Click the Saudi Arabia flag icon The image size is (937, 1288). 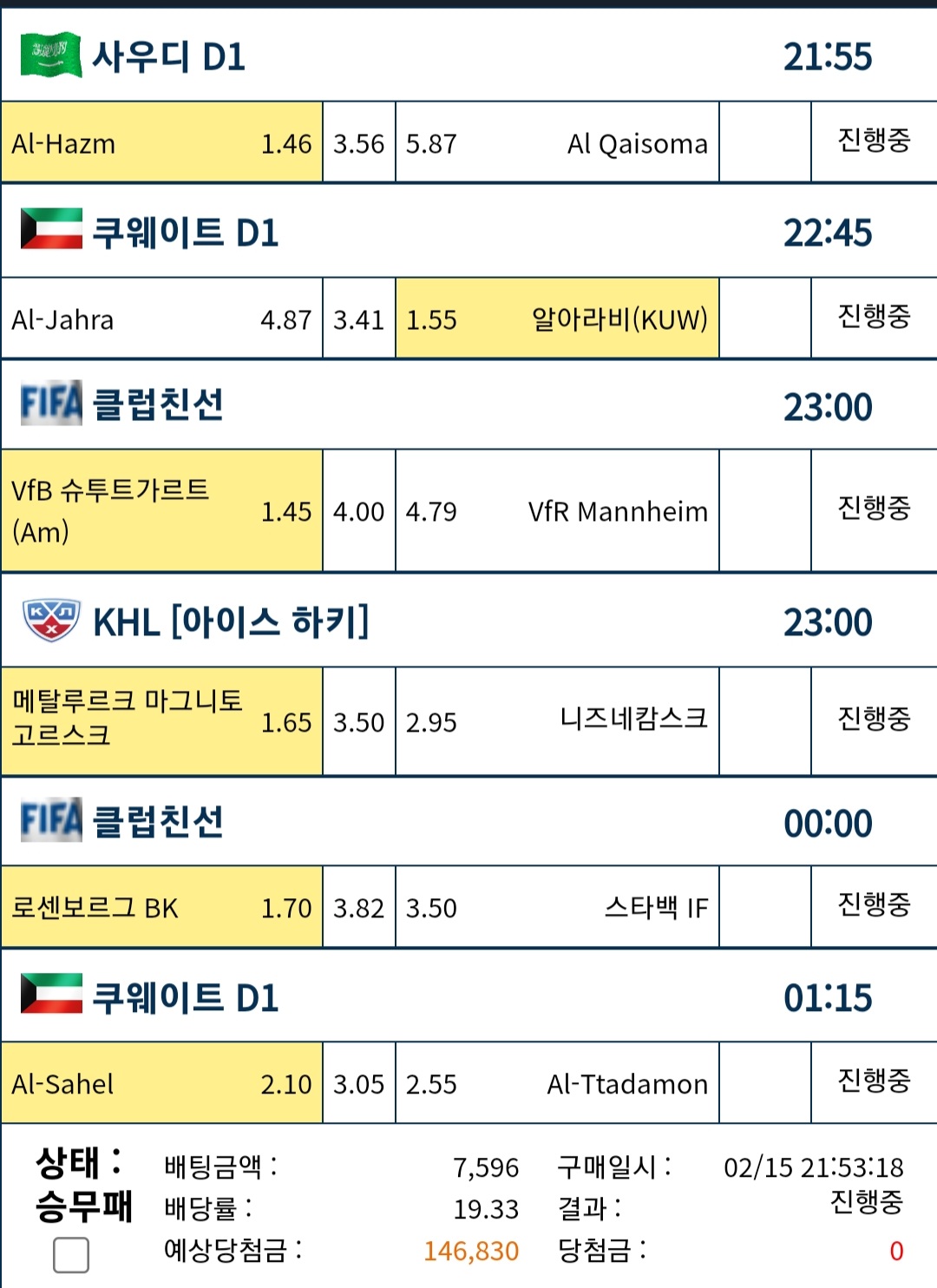coord(51,56)
